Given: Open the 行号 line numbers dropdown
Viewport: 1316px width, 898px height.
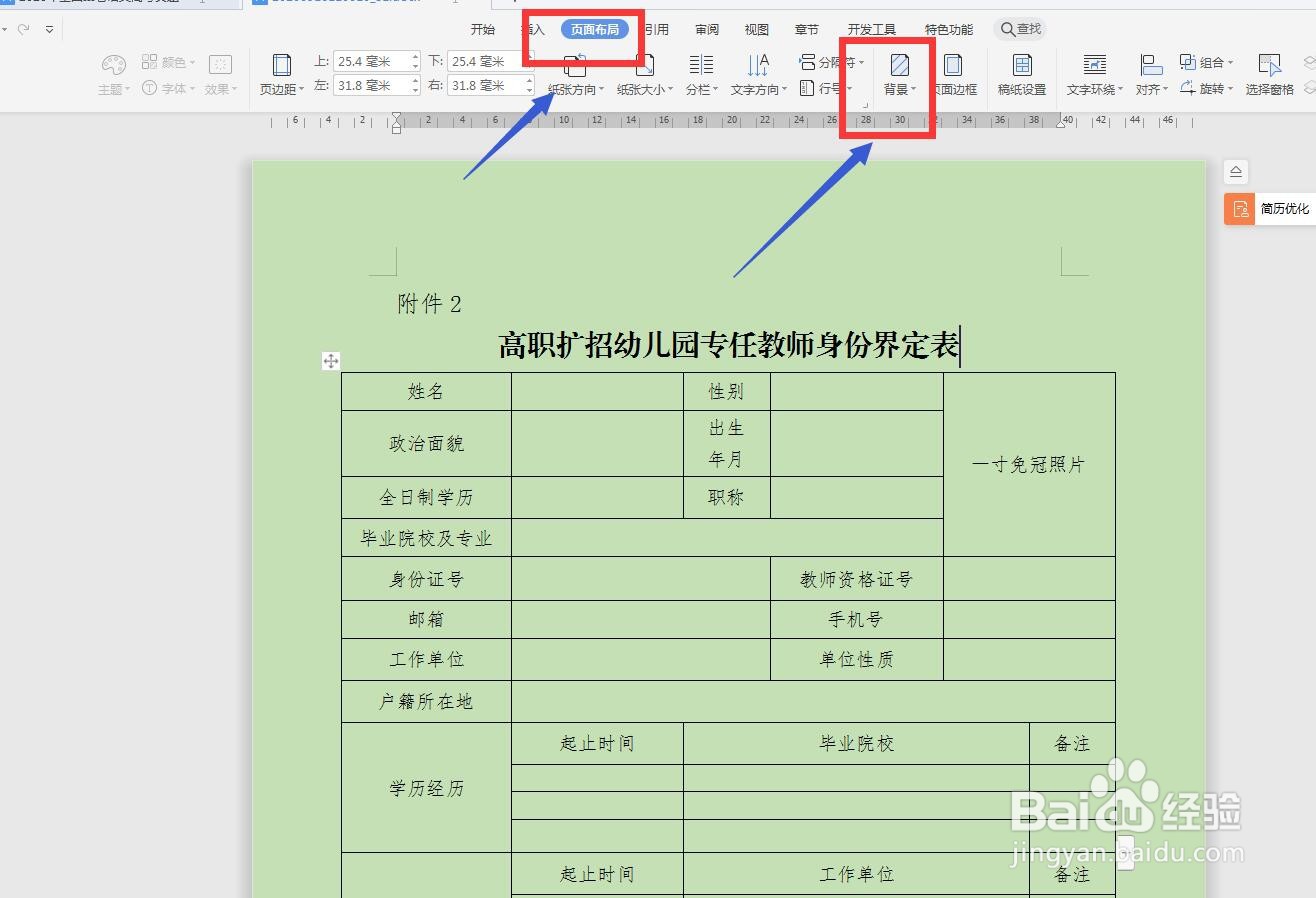Looking at the screenshot, I should click(826, 88).
